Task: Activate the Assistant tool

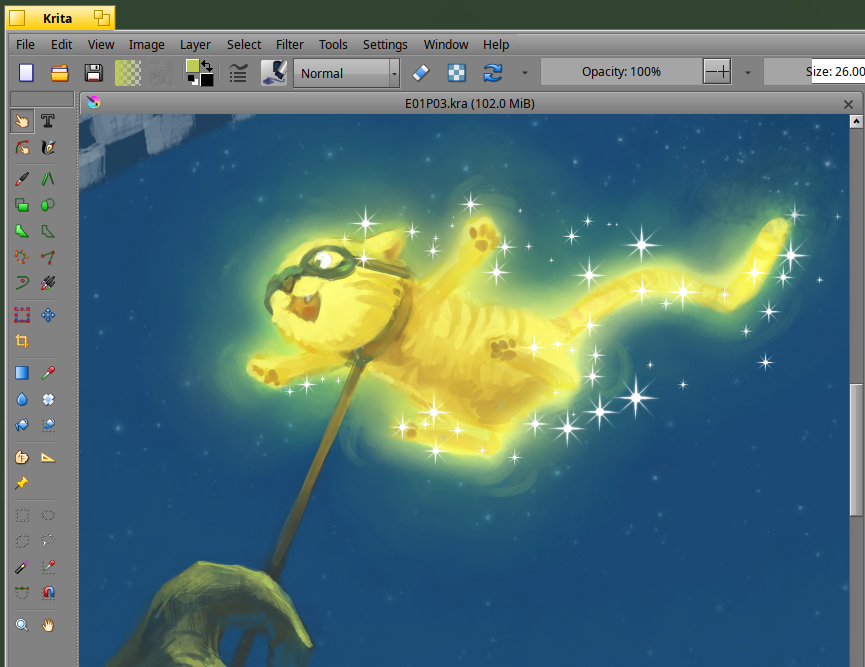Action: [22, 457]
